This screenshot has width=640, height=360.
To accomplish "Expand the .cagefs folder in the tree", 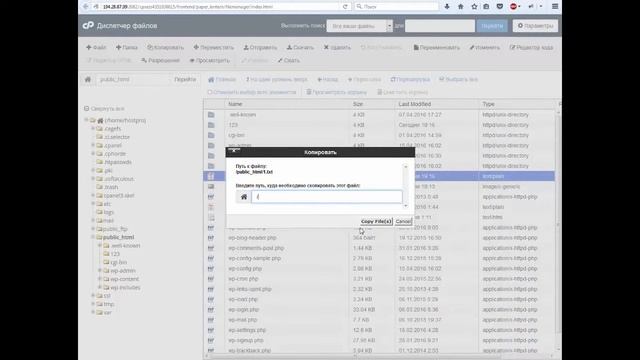I will (93, 129).
